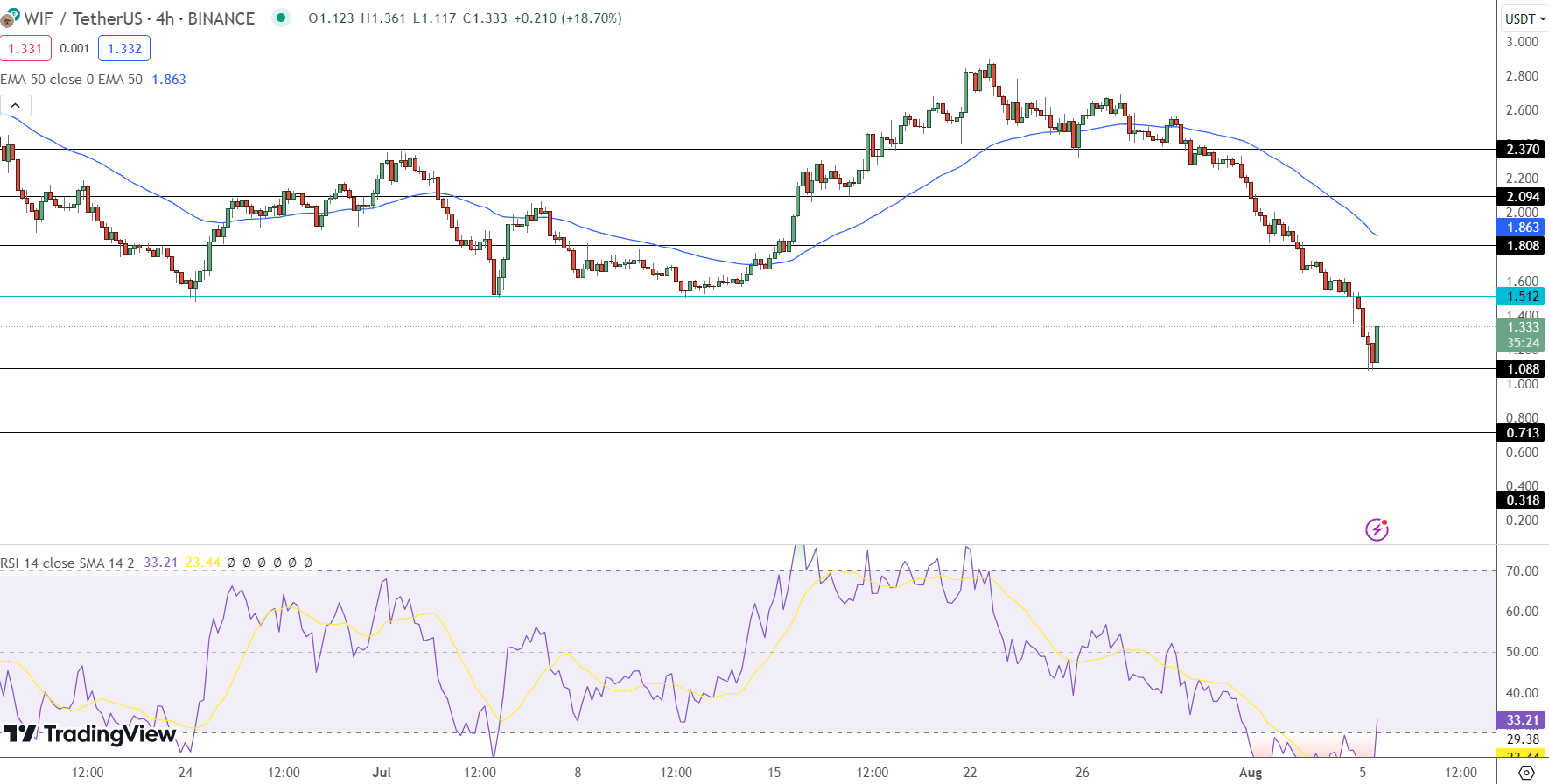Click the WIF / TetherUS symbol title

click(x=138, y=18)
